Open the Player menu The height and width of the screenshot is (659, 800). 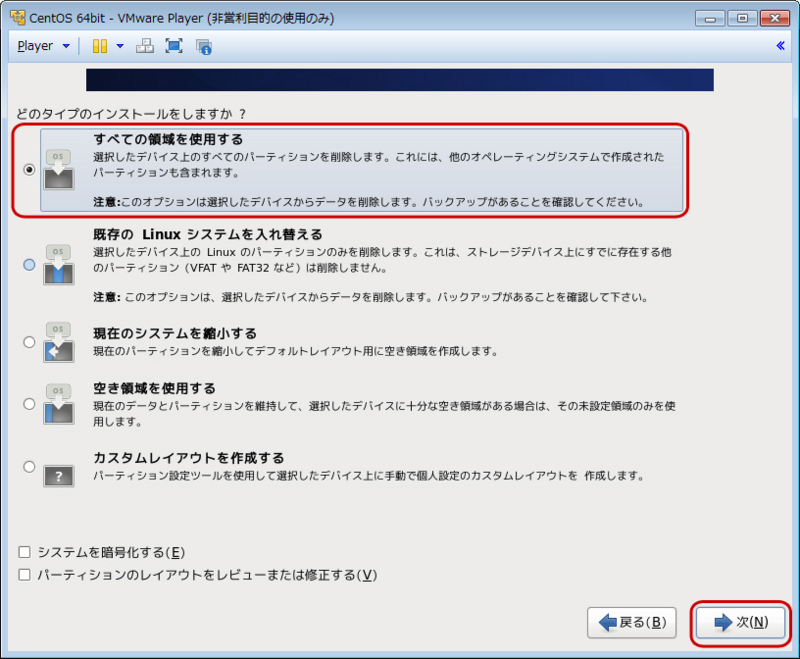point(33,45)
